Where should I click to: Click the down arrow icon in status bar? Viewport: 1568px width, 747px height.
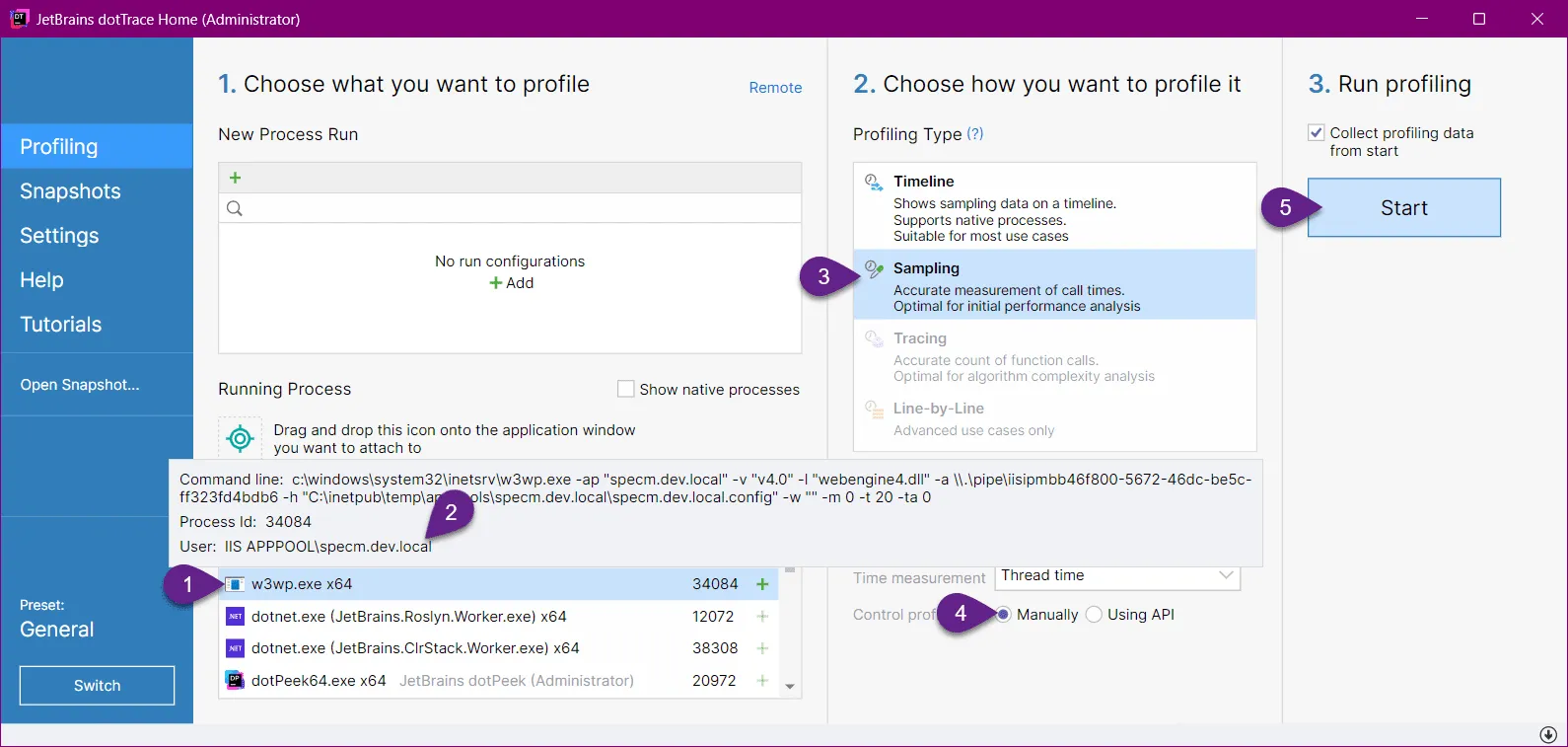pos(1548,735)
